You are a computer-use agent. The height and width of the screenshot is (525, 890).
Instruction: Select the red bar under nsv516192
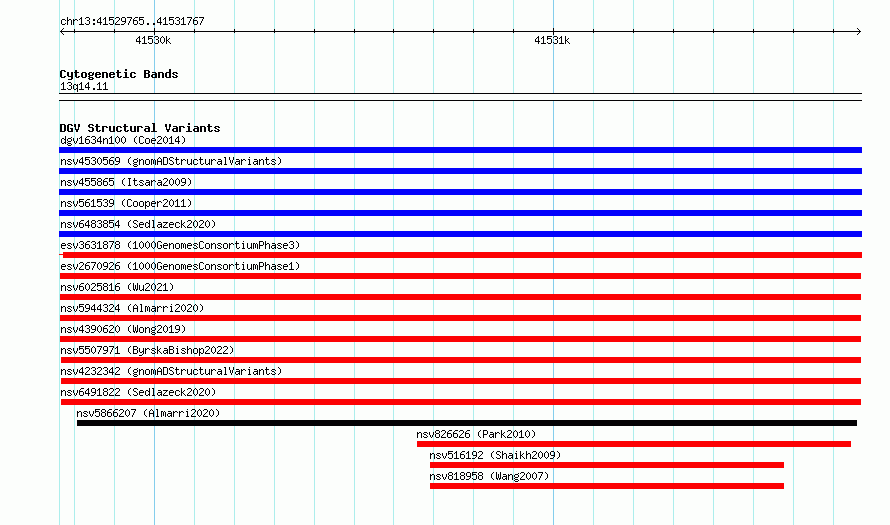click(x=607, y=465)
